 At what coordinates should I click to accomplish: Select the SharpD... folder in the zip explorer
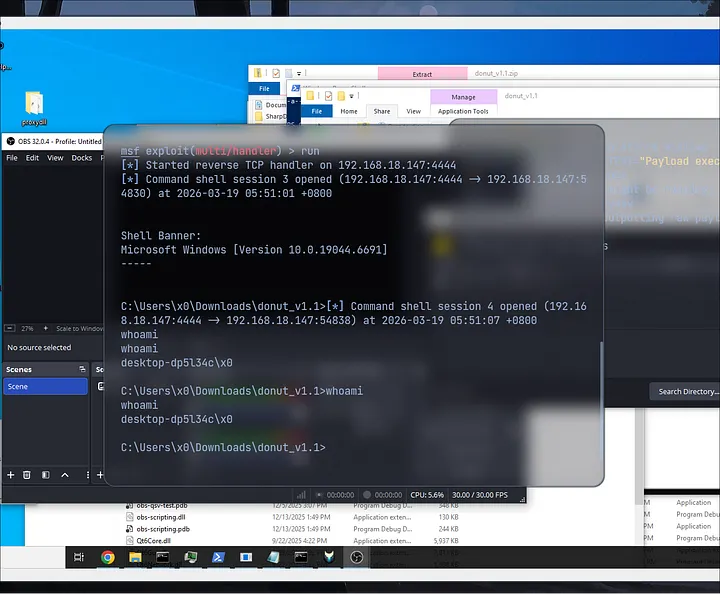(x=270, y=116)
